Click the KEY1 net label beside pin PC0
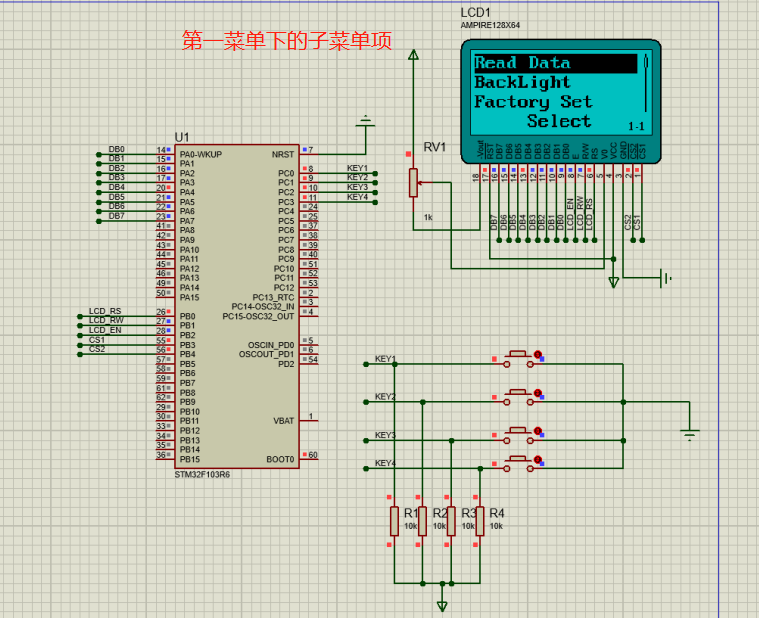Image resolution: width=759 pixels, height=618 pixels. coord(357,168)
